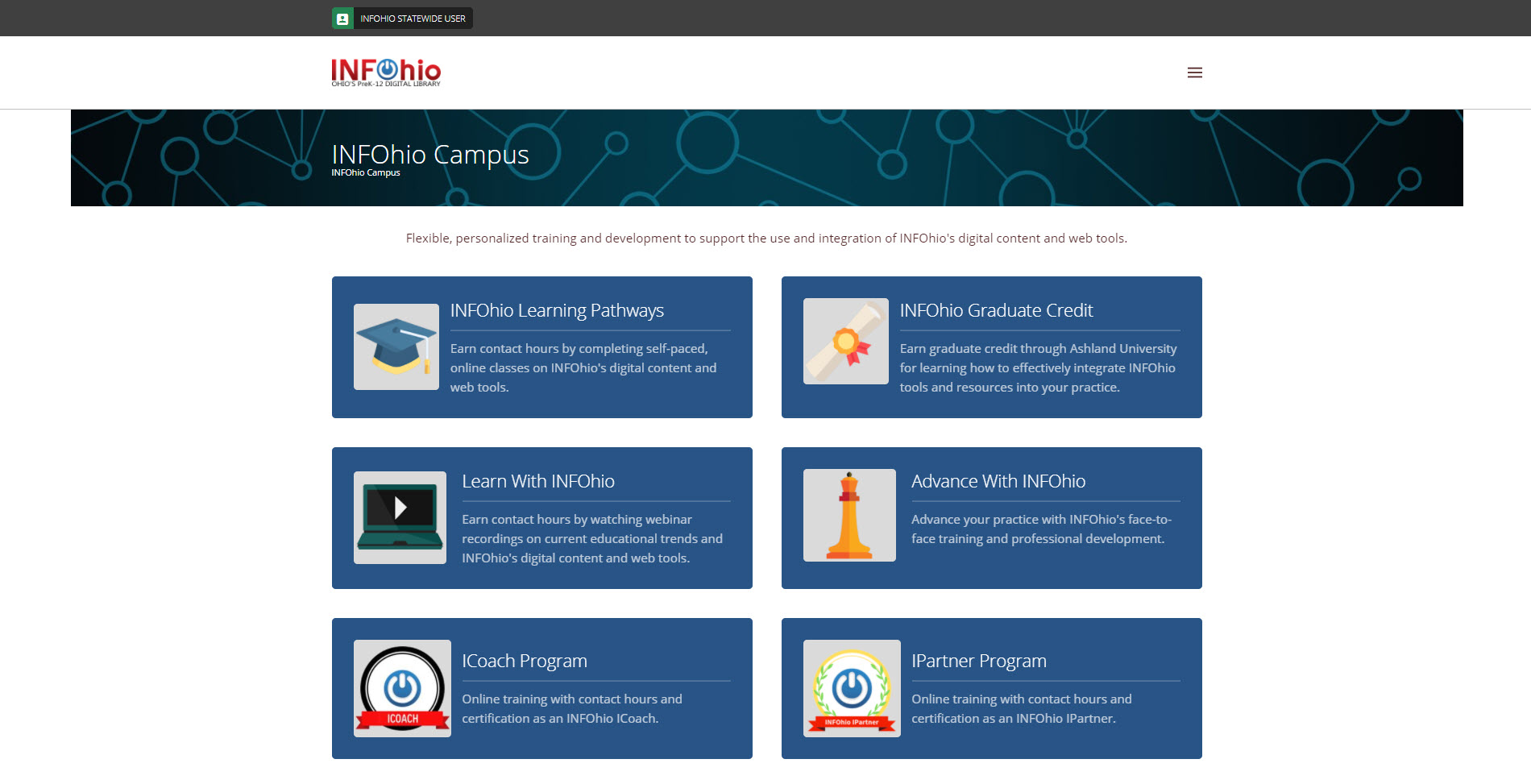
Task: Click the 'Flexible, personalized training' tagline text
Action: coord(766,239)
